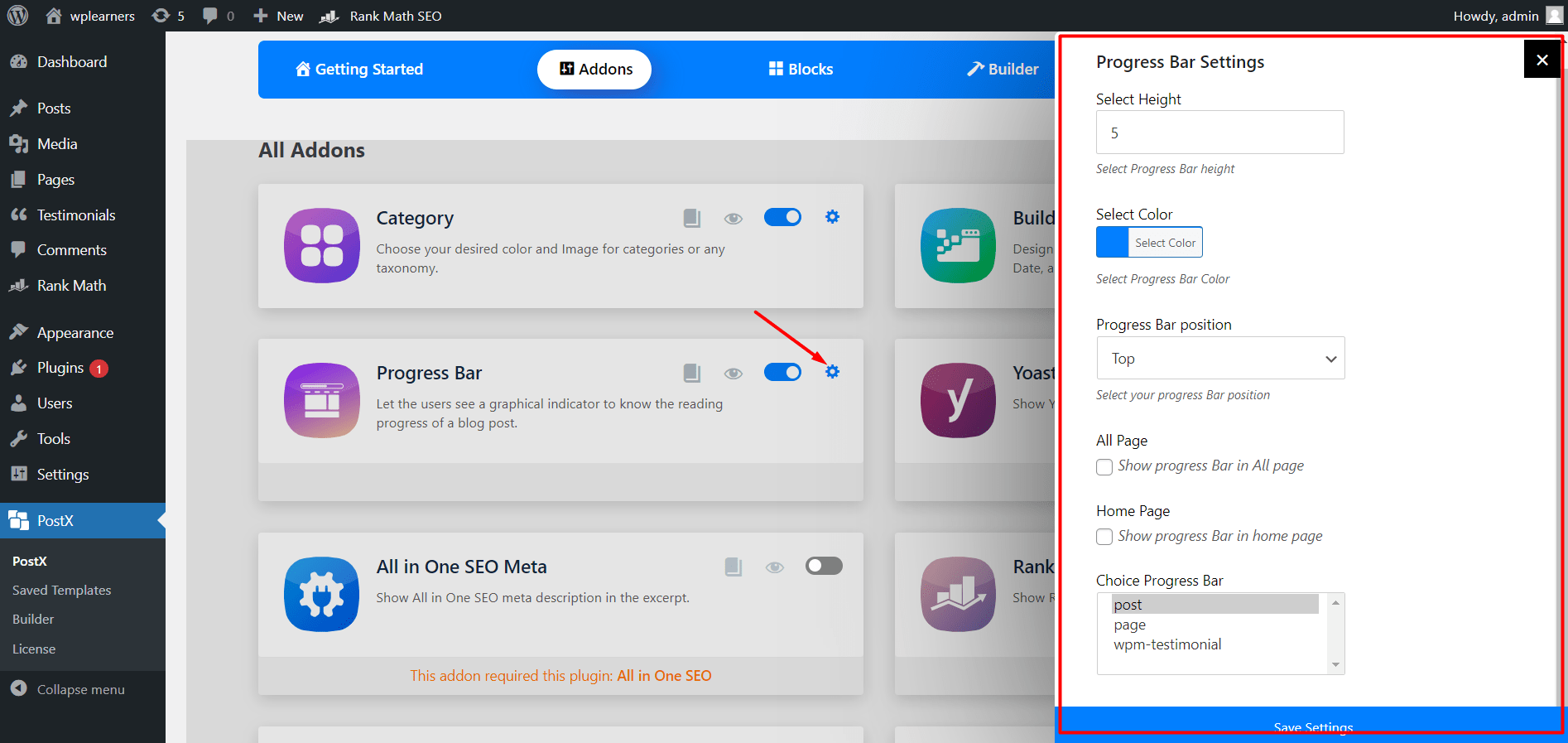Click the WordPress logo in admin bar
Image resolution: width=1568 pixels, height=743 pixels.
pos(18,16)
